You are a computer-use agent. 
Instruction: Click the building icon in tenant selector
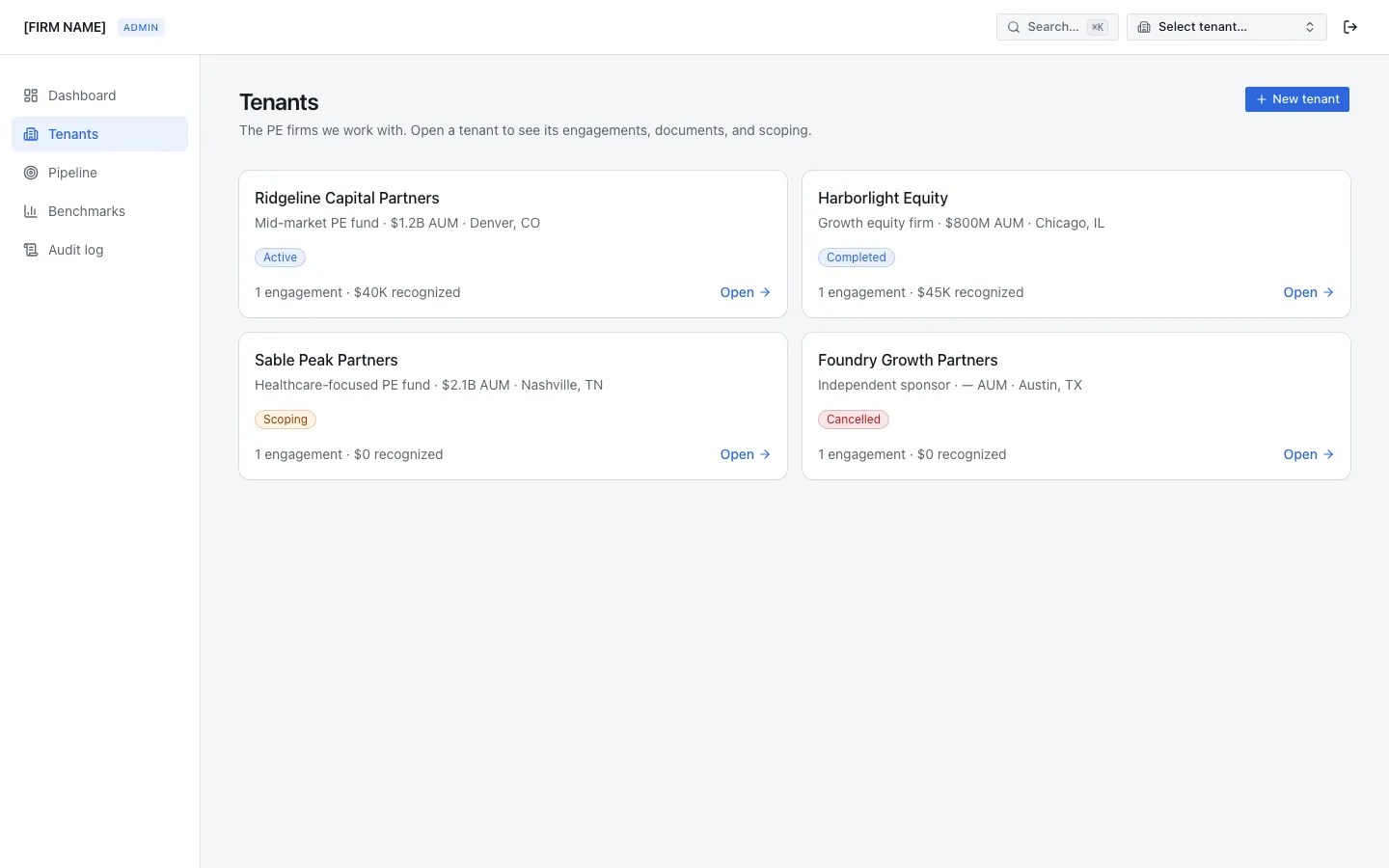pyautogui.click(x=1144, y=27)
